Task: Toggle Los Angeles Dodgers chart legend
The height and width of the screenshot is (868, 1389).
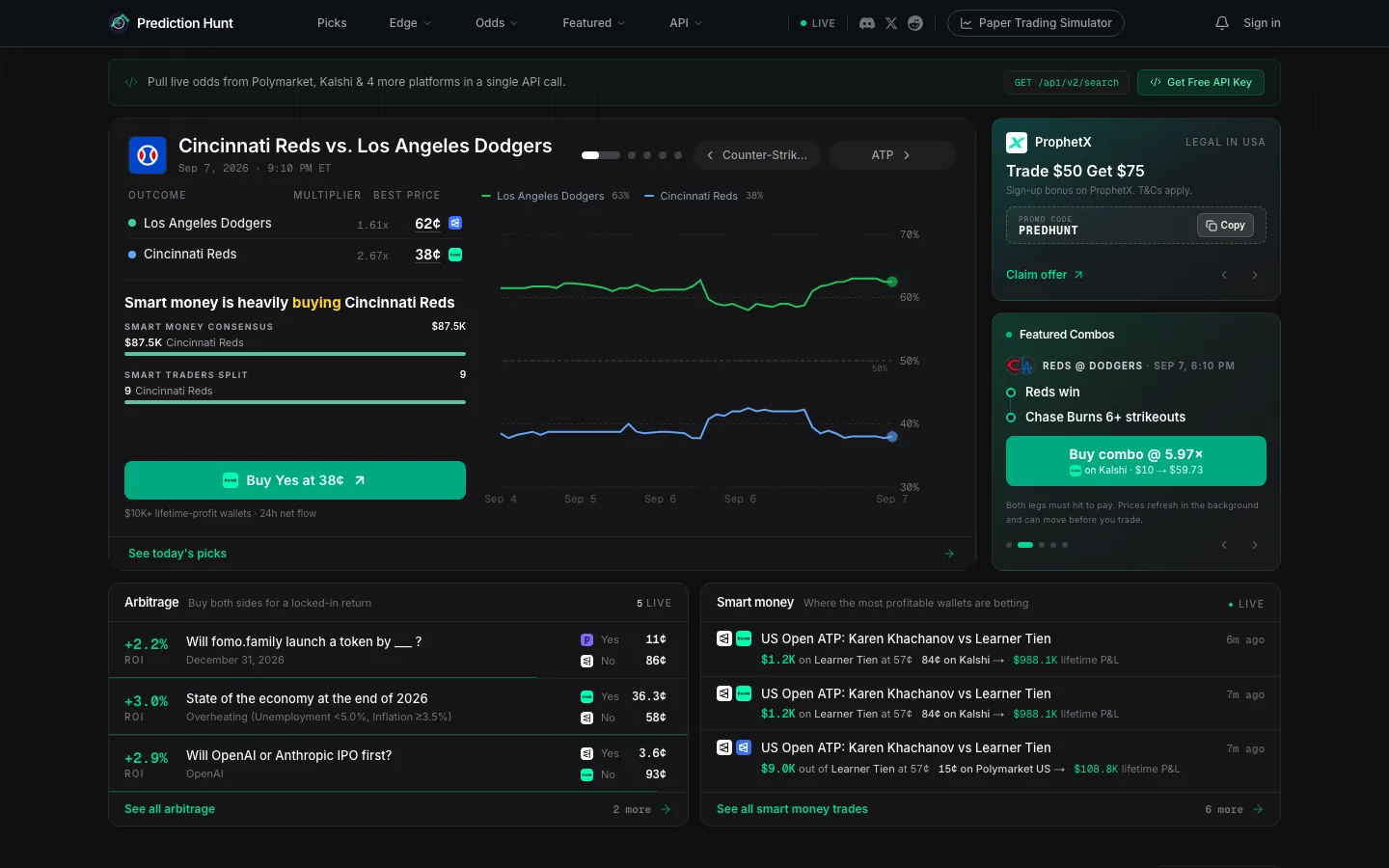Action: 556,196
